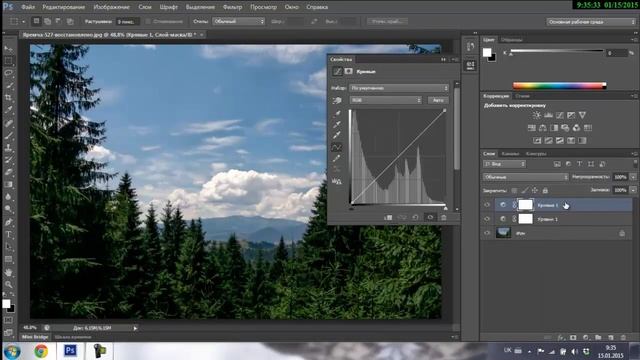Select the Crop tool
The height and width of the screenshot is (360, 640).
click(x=9, y=98)
